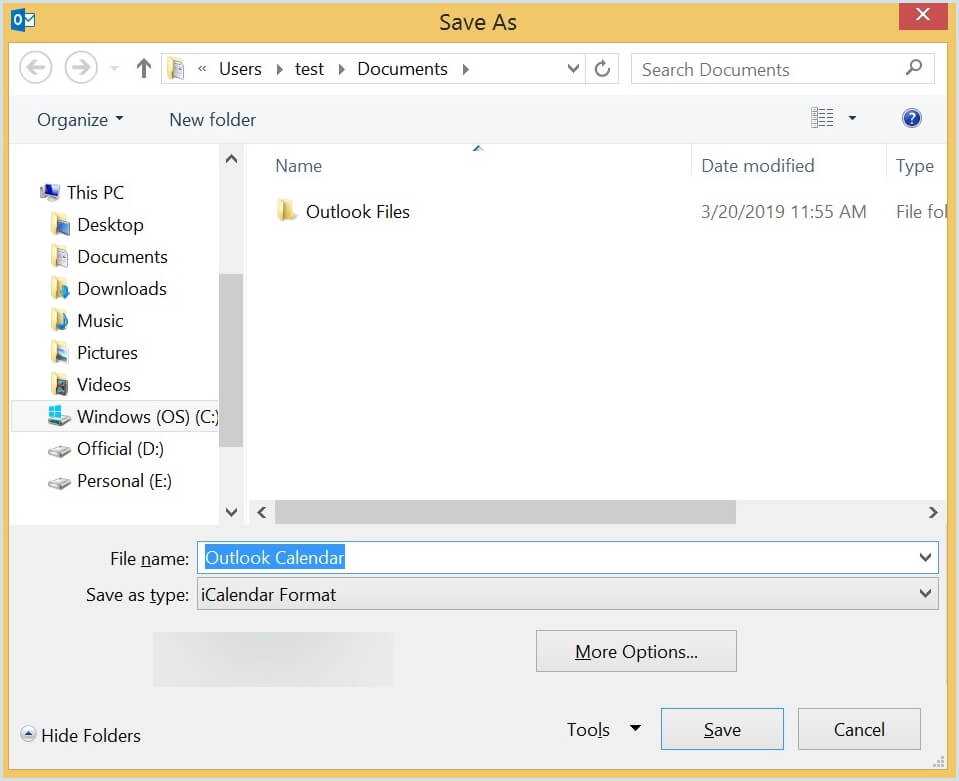The image size is (959, 781).
Task: Click the Save button
Action: pos(721,729)
